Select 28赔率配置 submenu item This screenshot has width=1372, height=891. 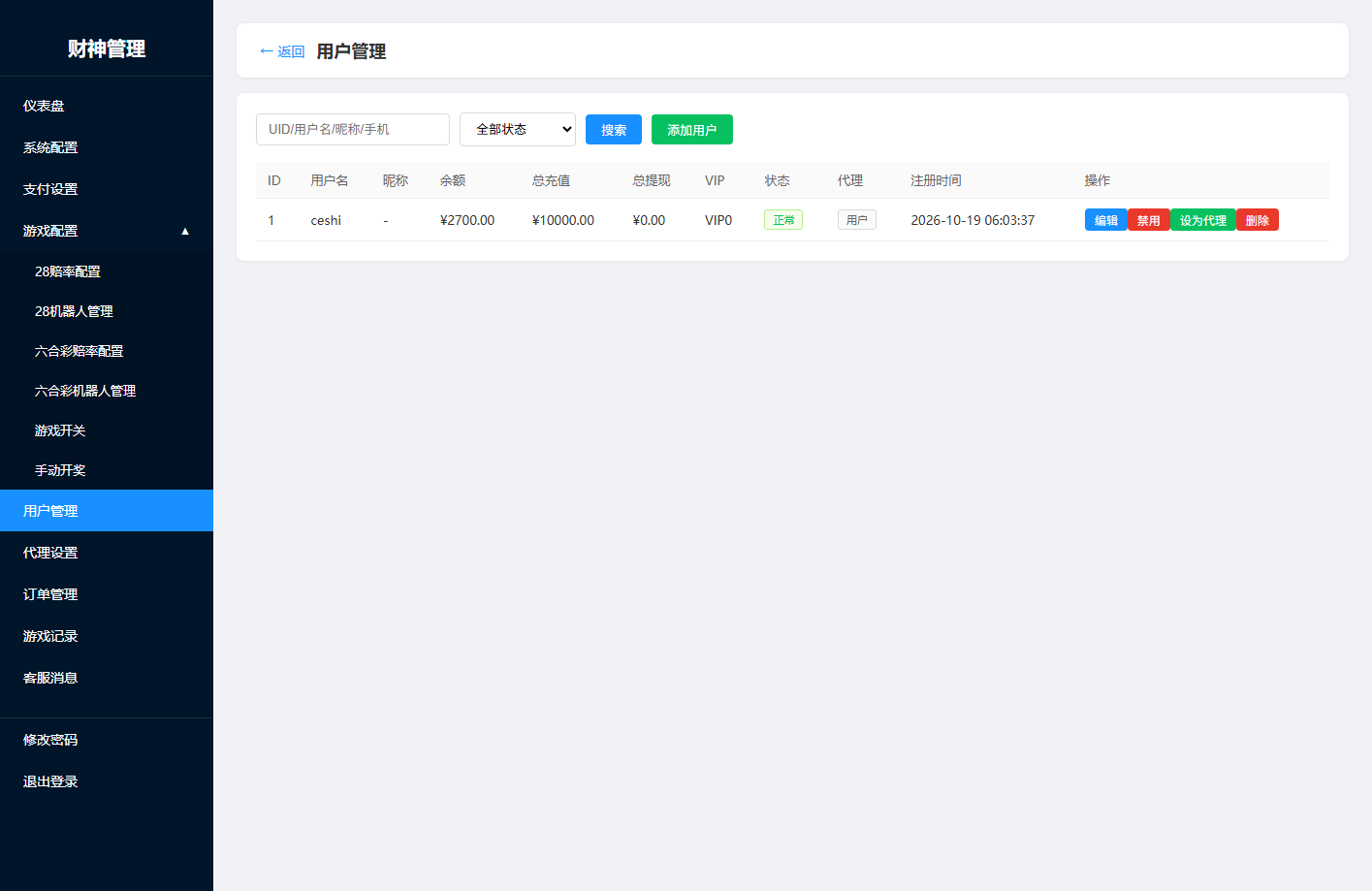107,271
